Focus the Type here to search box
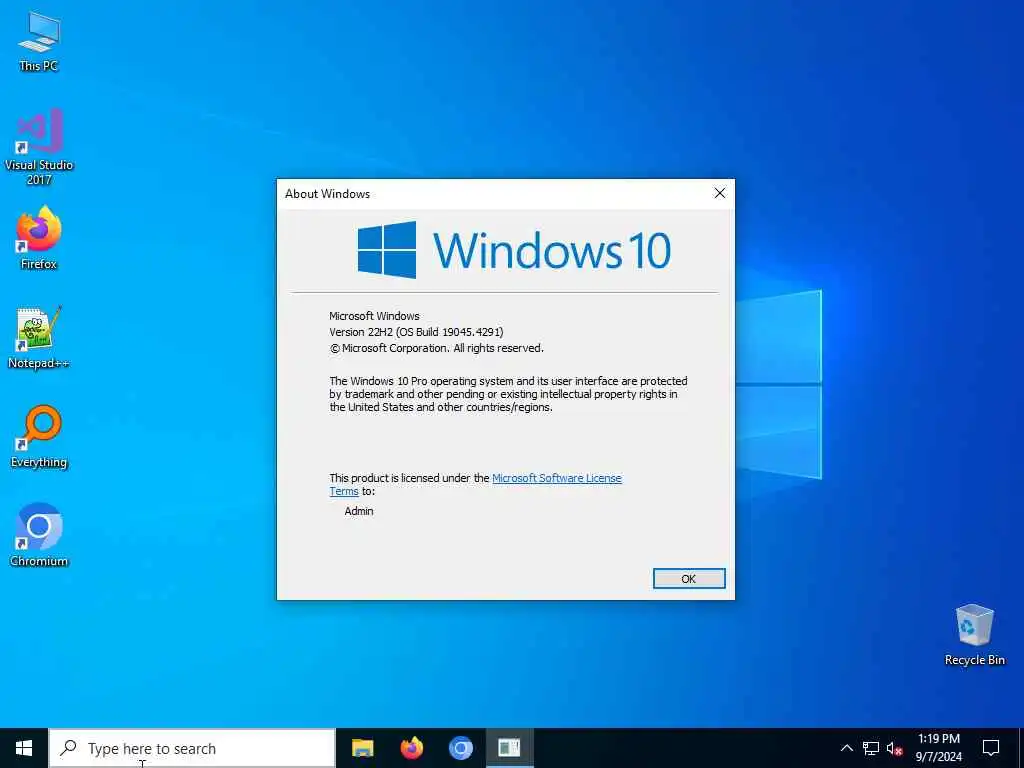The image size is (1024, 768). (x=193, y=748)
